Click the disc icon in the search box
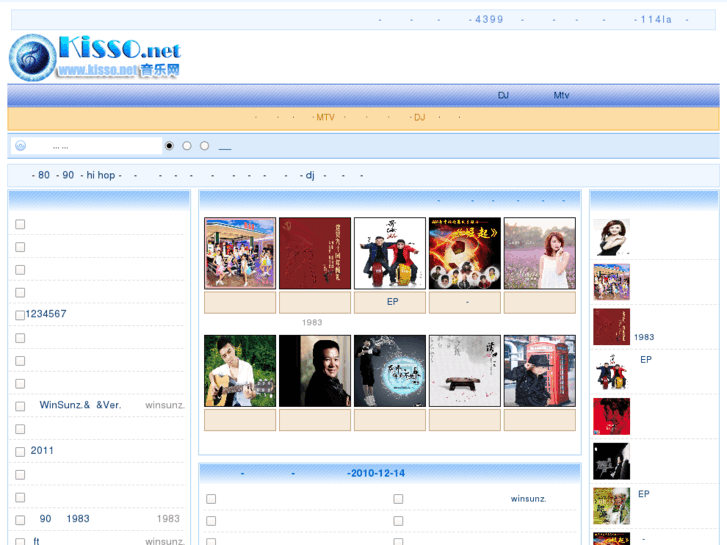This screenshot has height=545, width=727. coord(20,146)
